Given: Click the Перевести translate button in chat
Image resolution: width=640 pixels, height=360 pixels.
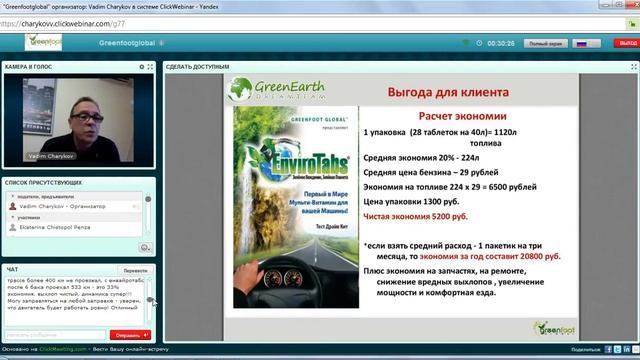Looking at the screenshot, I should [x=135, y=271].
